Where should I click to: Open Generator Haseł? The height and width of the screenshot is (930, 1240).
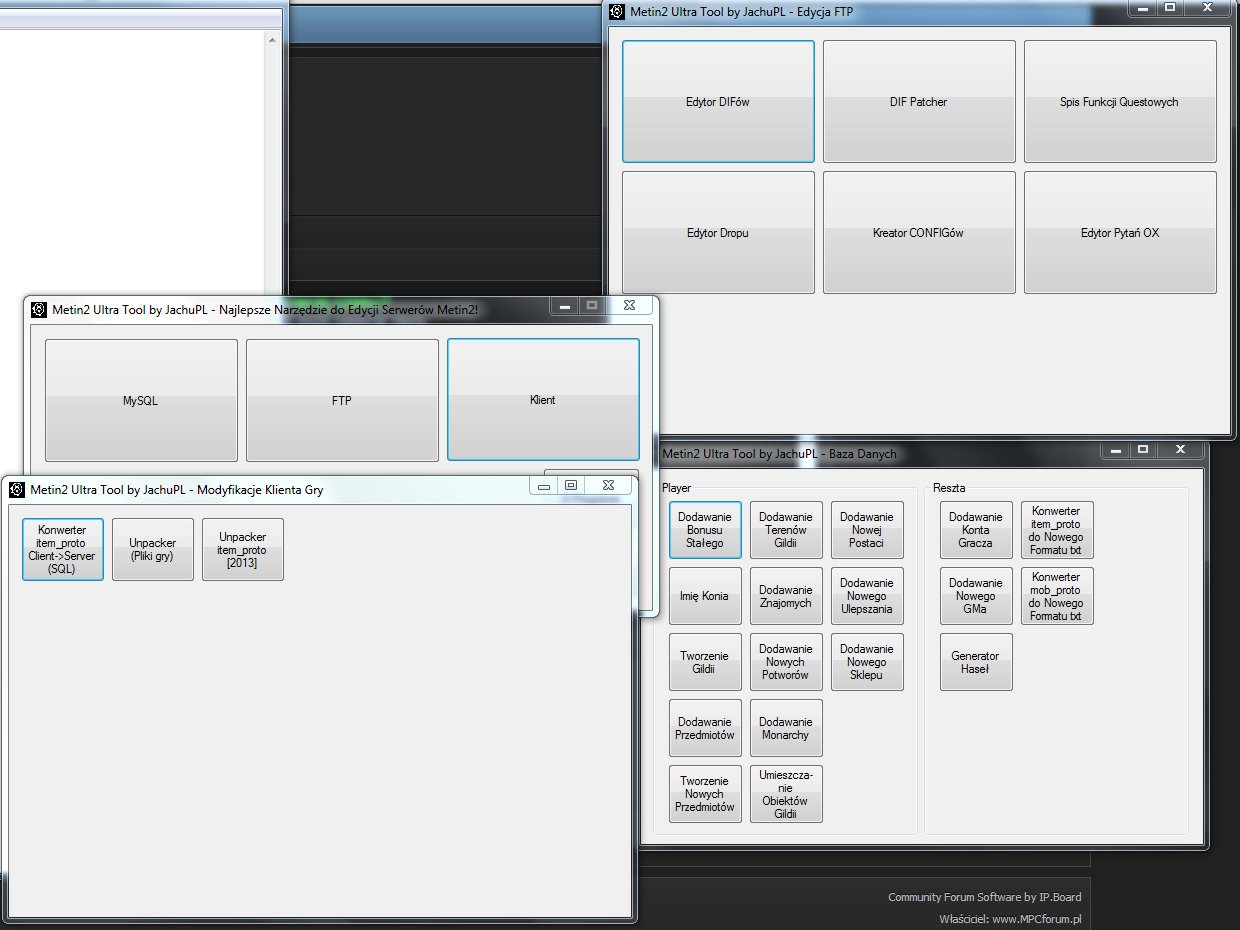pos(976,662)
